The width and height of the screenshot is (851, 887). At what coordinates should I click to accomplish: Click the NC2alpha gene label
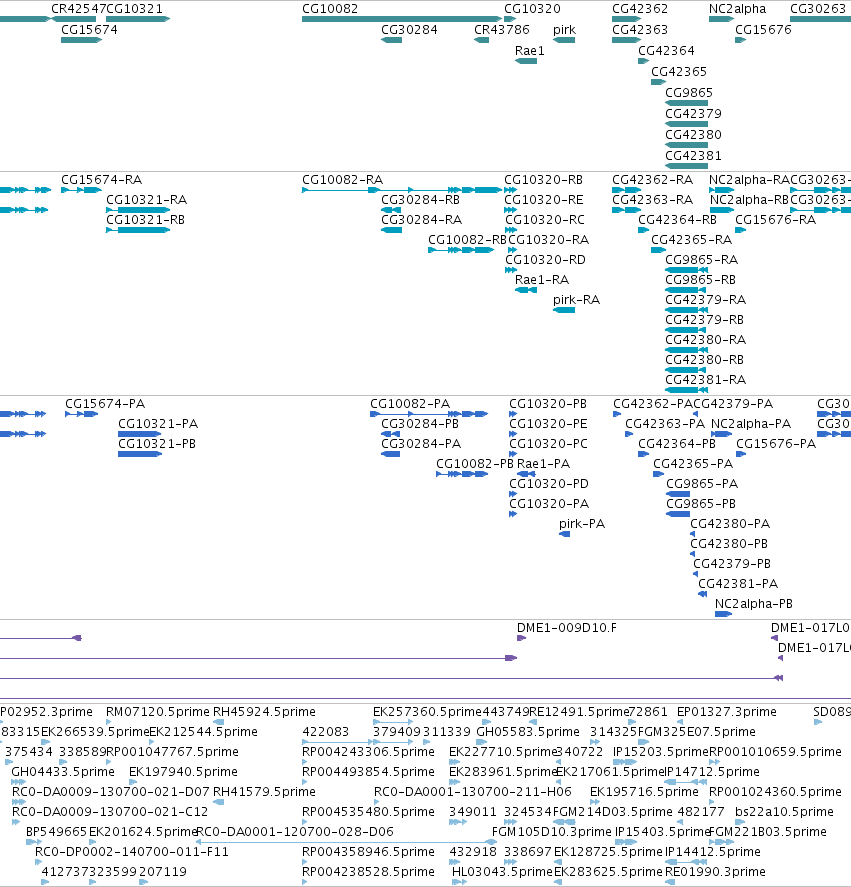click(x=737, y=9)
